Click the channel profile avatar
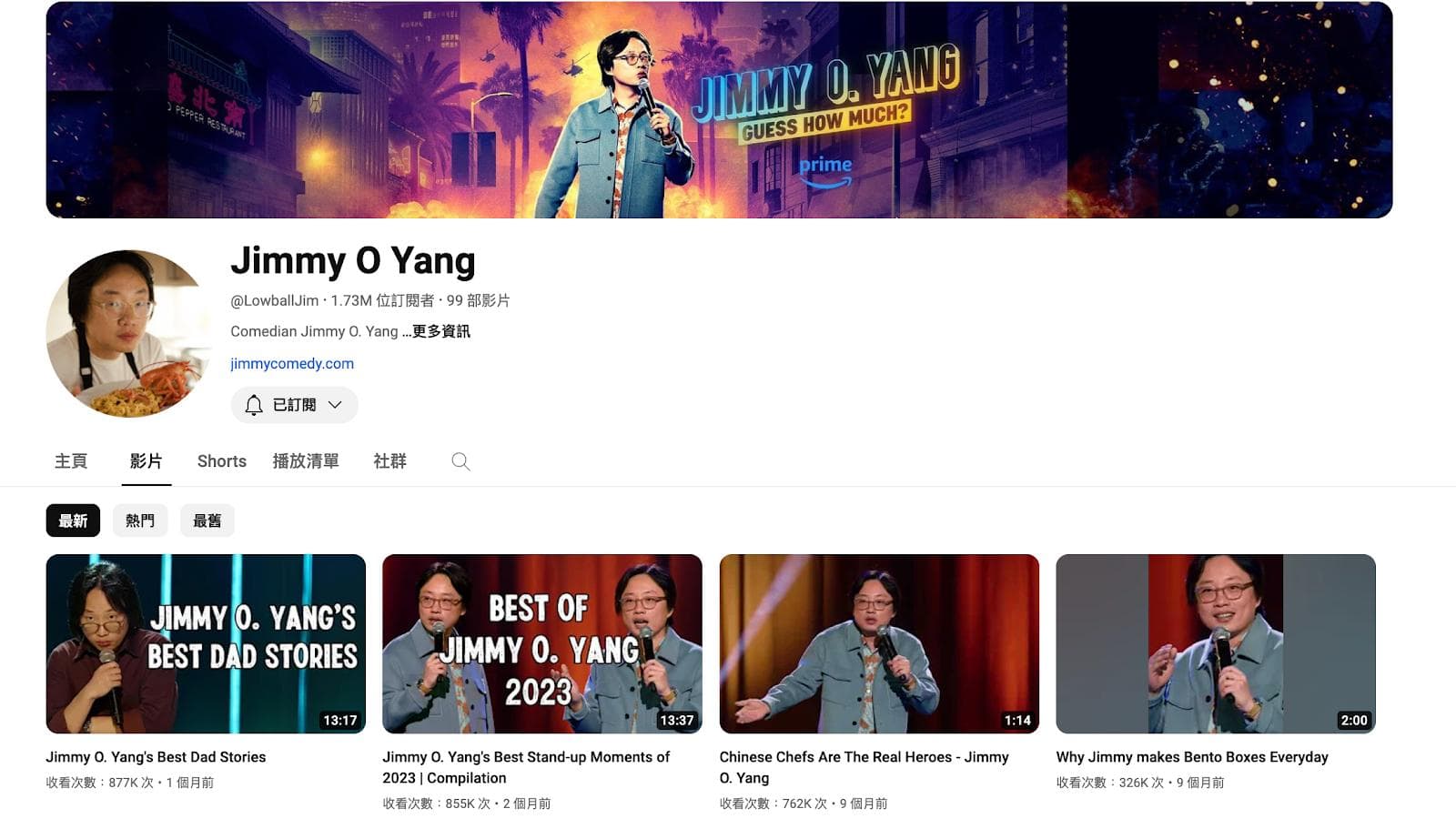Viewport: 1456px width, 829px height. pos(128,334)
